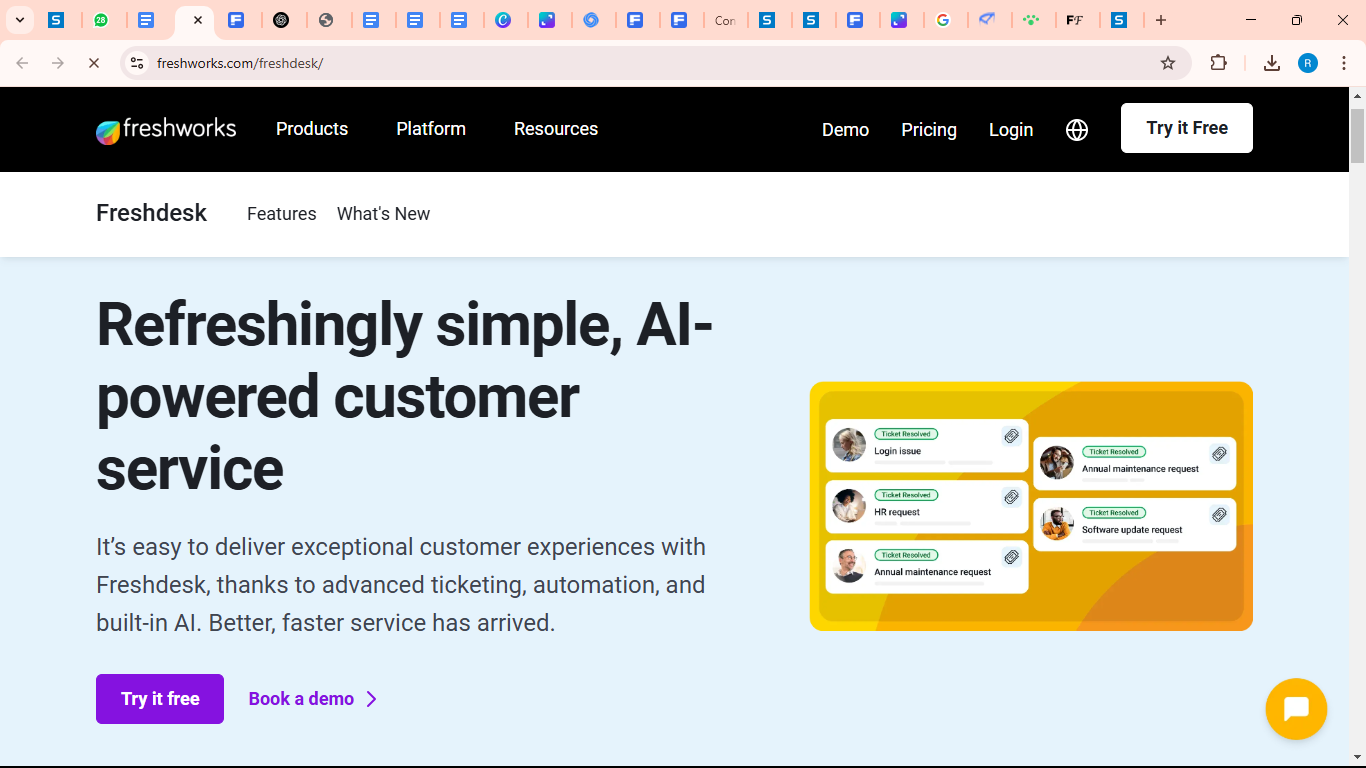Switch to the ChatGPT browser tab
The image size is (1366, 768).
pyautogui.click(x=281, y=20)
